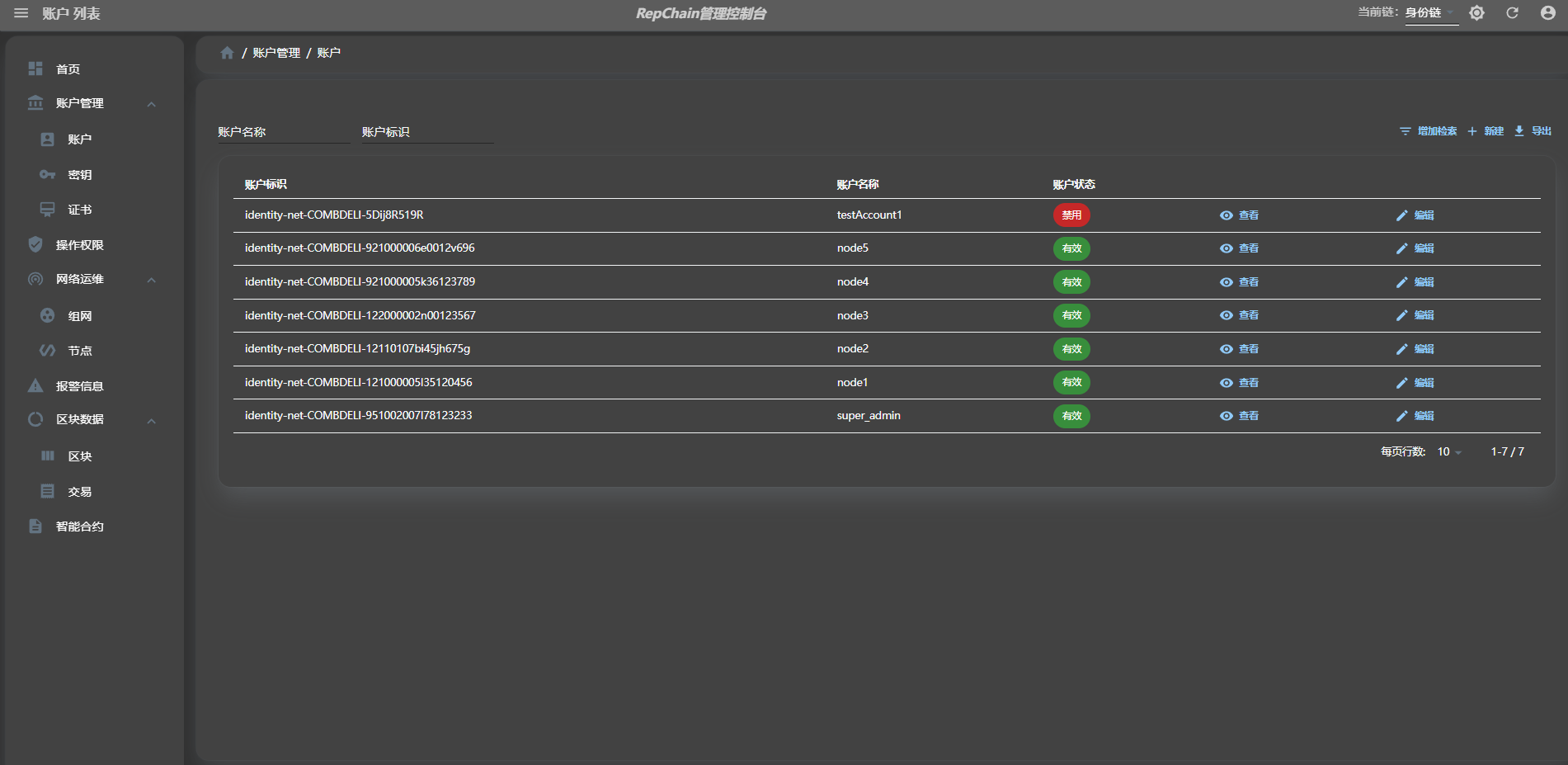Focus the 账户名称 search field
This screenshot has height=765, width=1568.
point(284,132)
